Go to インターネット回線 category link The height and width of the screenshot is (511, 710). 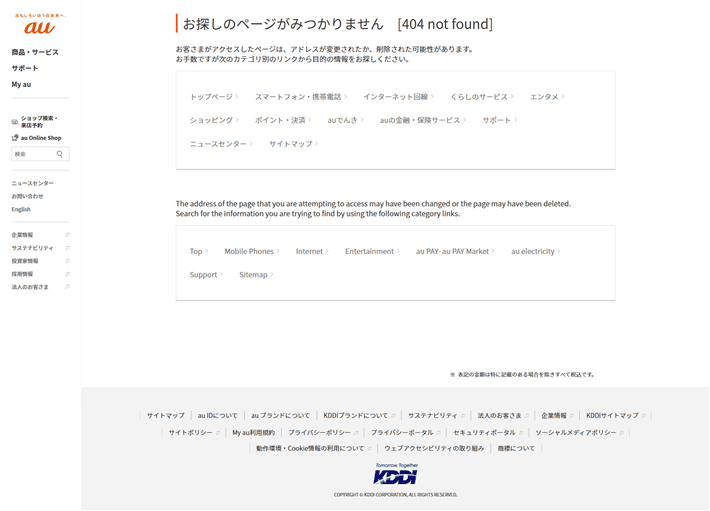[398, 97]
